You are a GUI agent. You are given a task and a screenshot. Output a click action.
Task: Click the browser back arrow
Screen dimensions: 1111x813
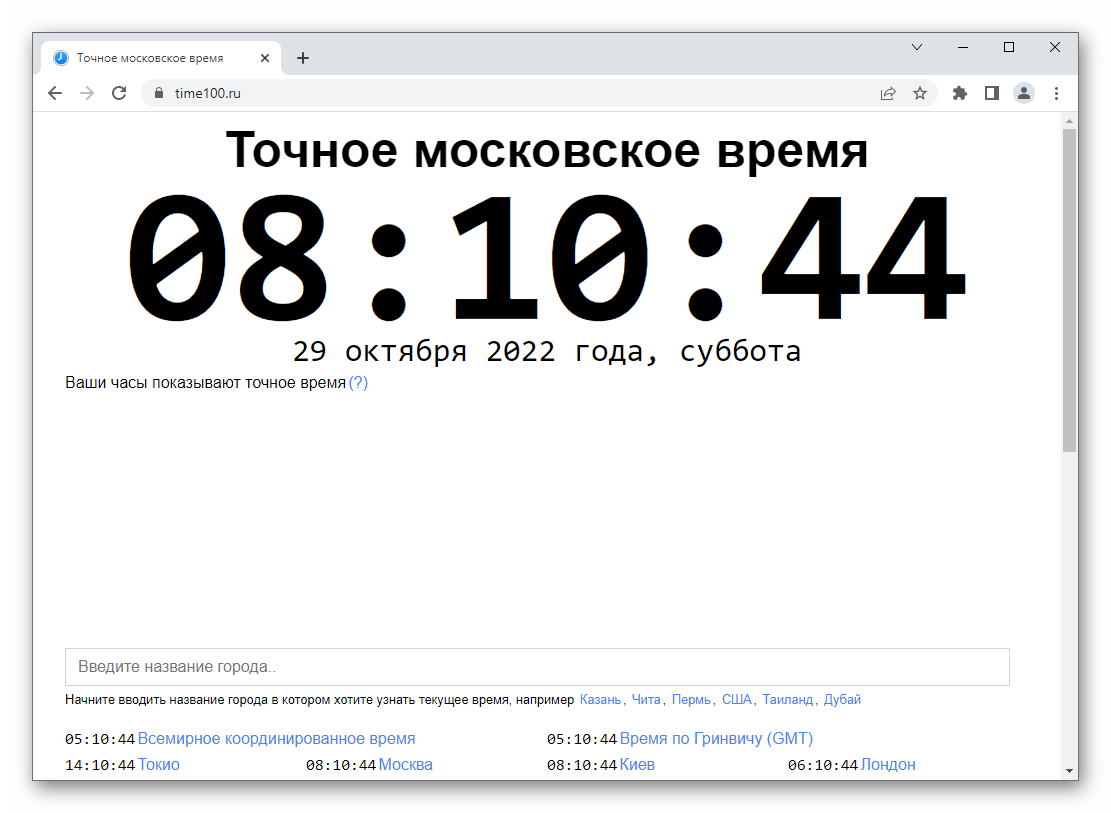[55, 93]
